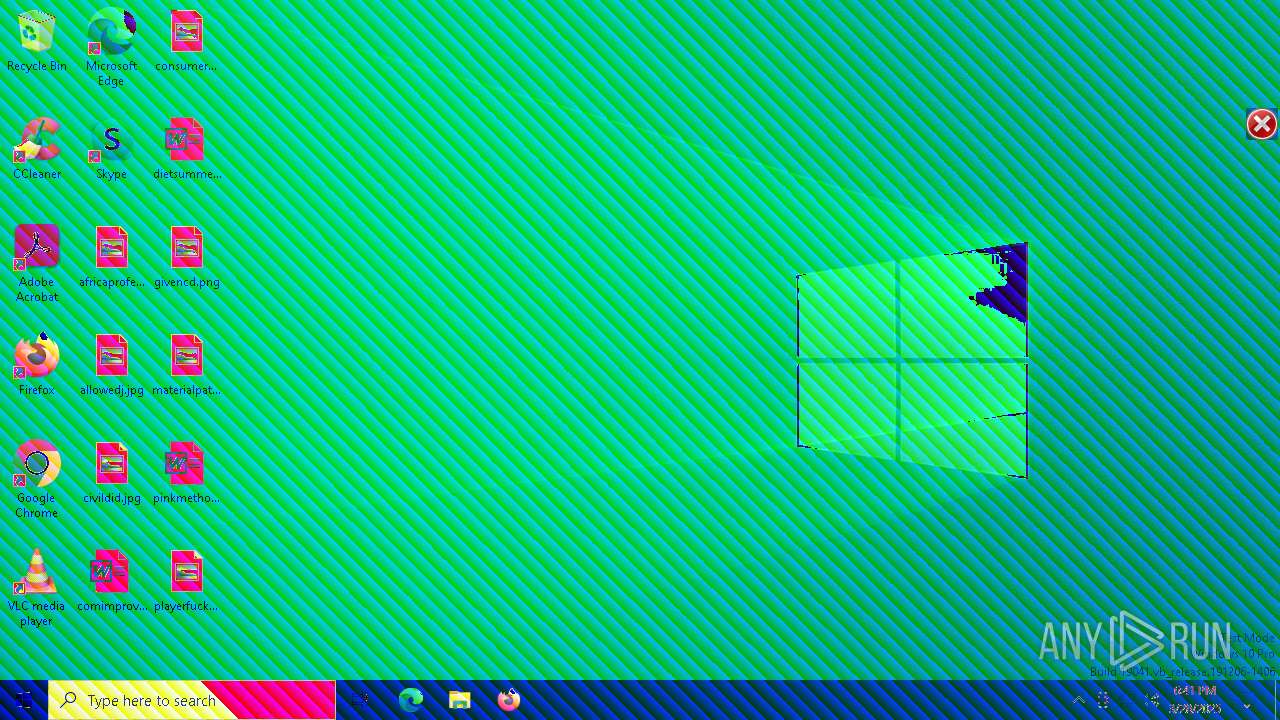Launch Firefox from the taskbar
The image size is (1280, 720).
pos(509,700)
